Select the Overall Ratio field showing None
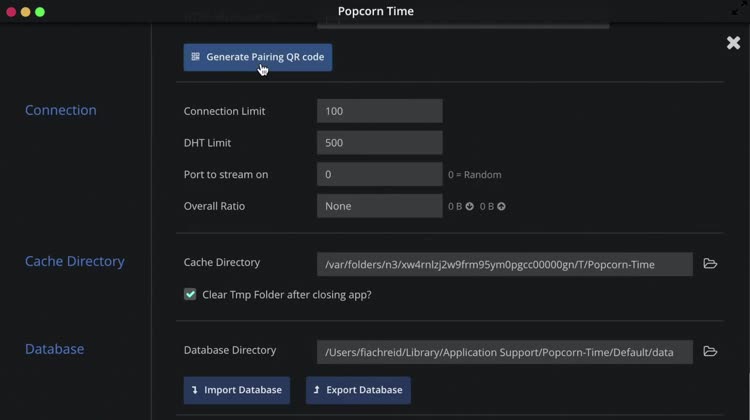Viewport: 750px width, 420px height. tap(379, 206)
